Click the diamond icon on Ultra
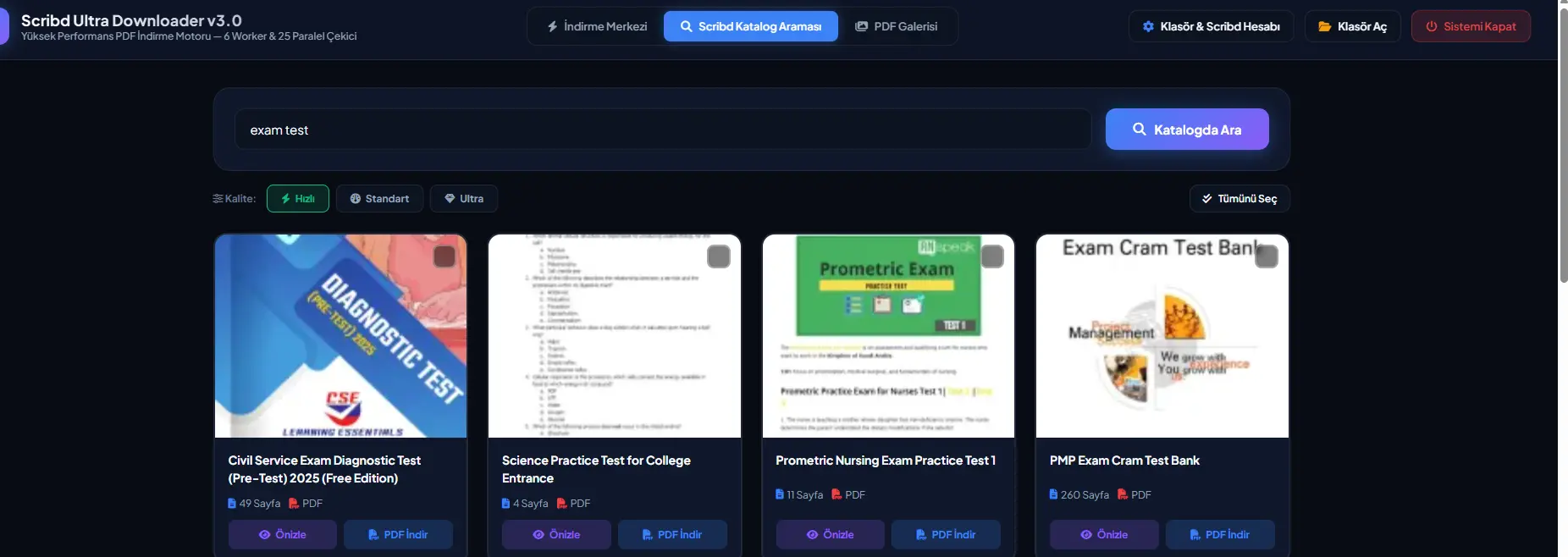Image resolution: width=1568 pixels, height=557 pixels. 450,198
